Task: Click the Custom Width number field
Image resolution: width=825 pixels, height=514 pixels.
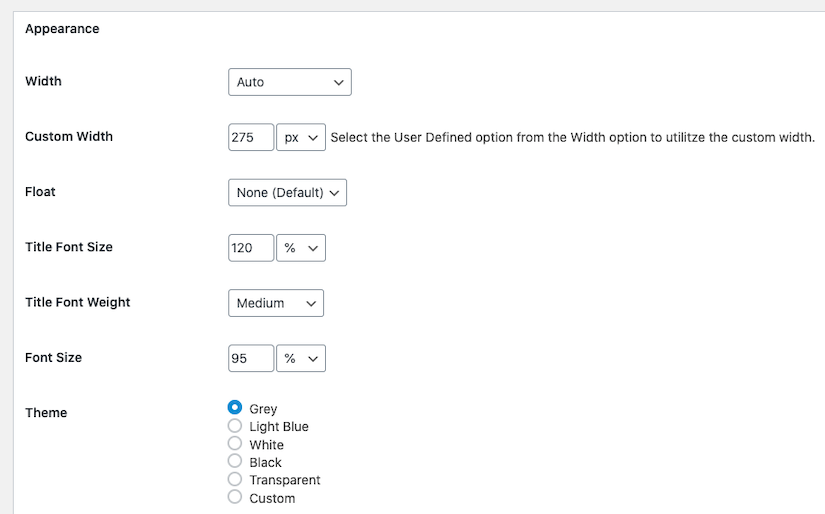Action: click(250, 138)
